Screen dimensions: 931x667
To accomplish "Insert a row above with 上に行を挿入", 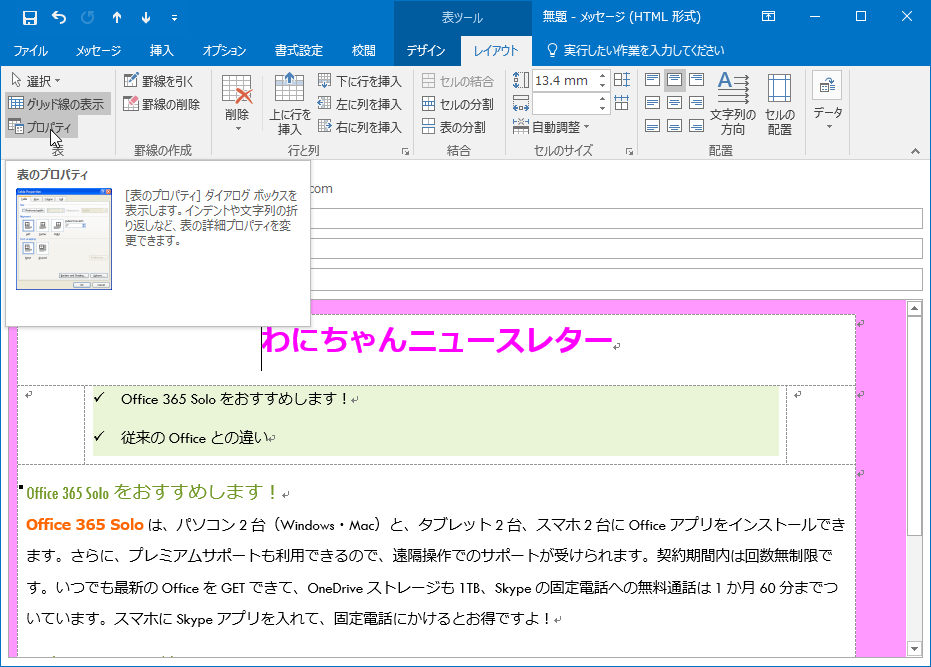I will (290, 105).
